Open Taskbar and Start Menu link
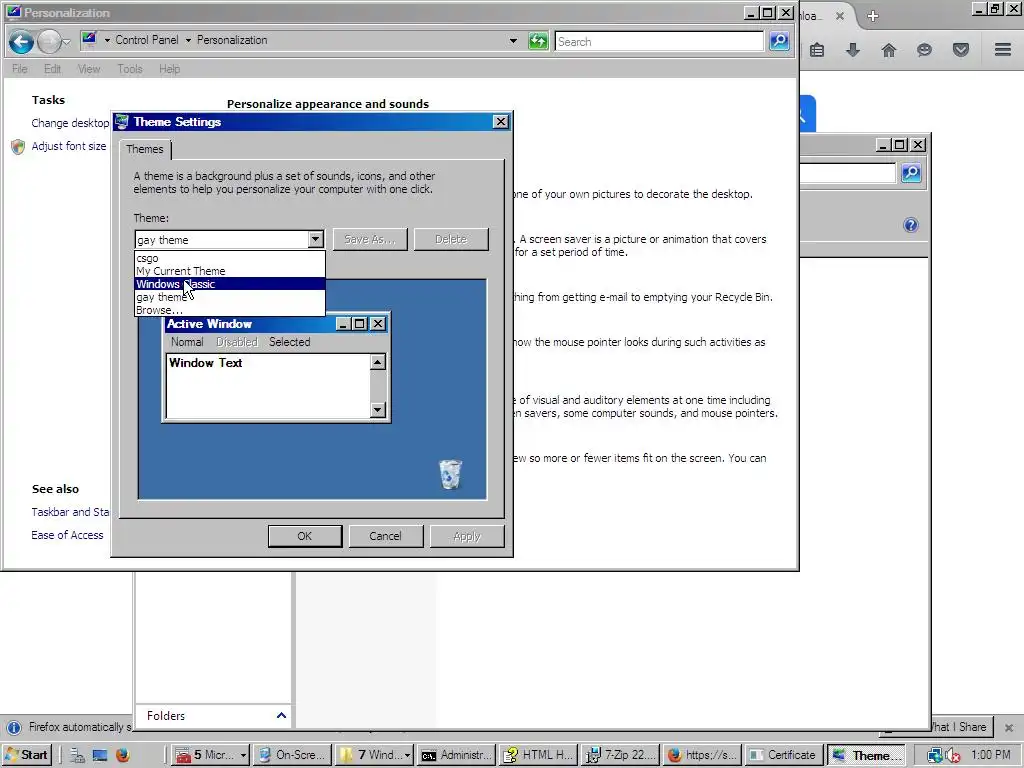 coord(71,512)
